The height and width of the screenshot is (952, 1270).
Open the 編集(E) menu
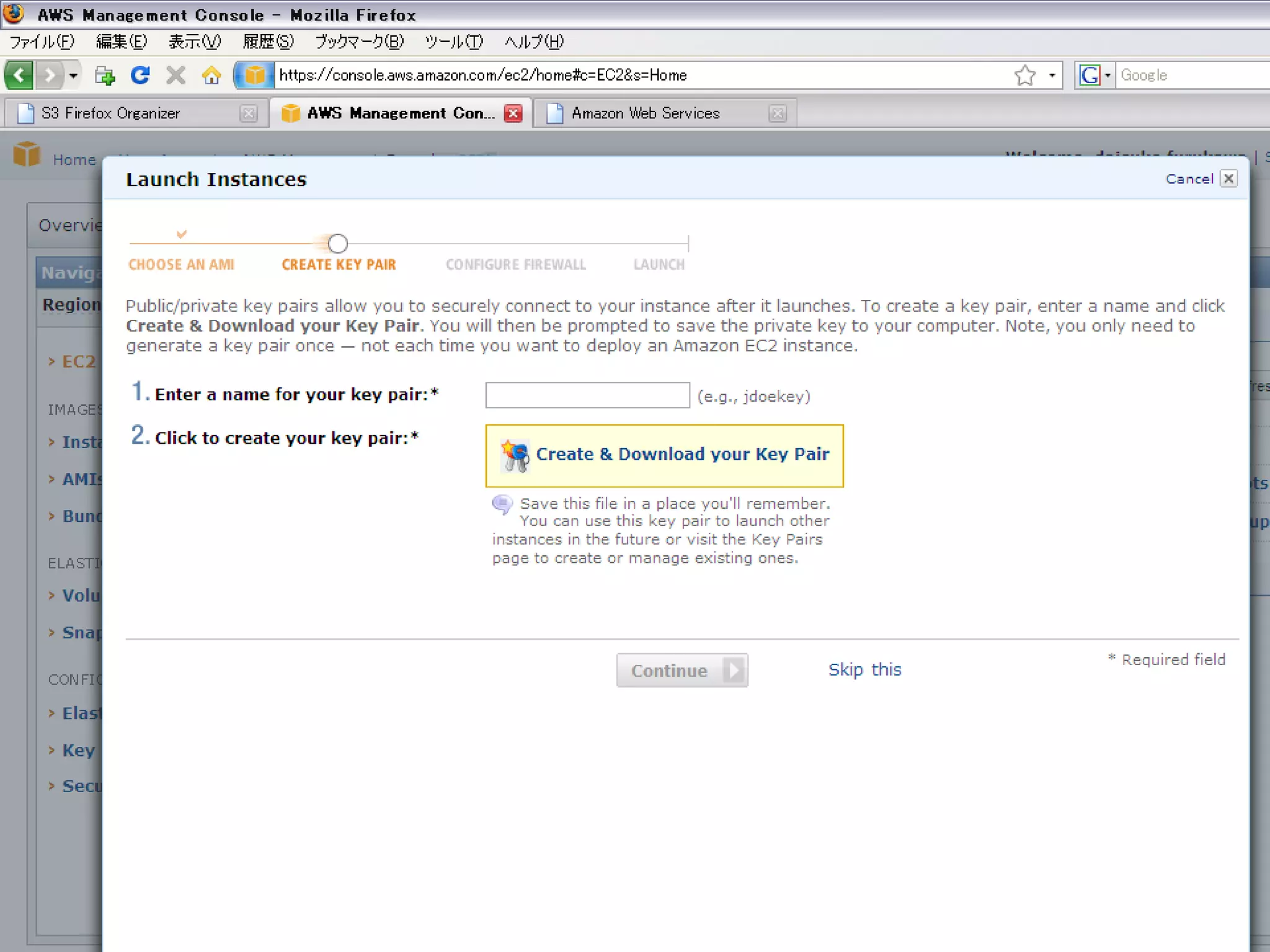click(122, 42)
